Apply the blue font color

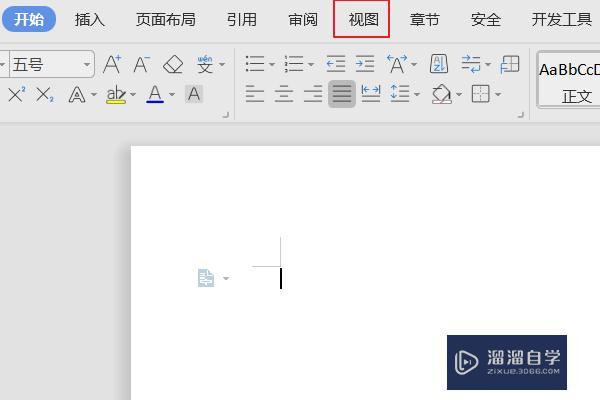(x=155, y=94)
